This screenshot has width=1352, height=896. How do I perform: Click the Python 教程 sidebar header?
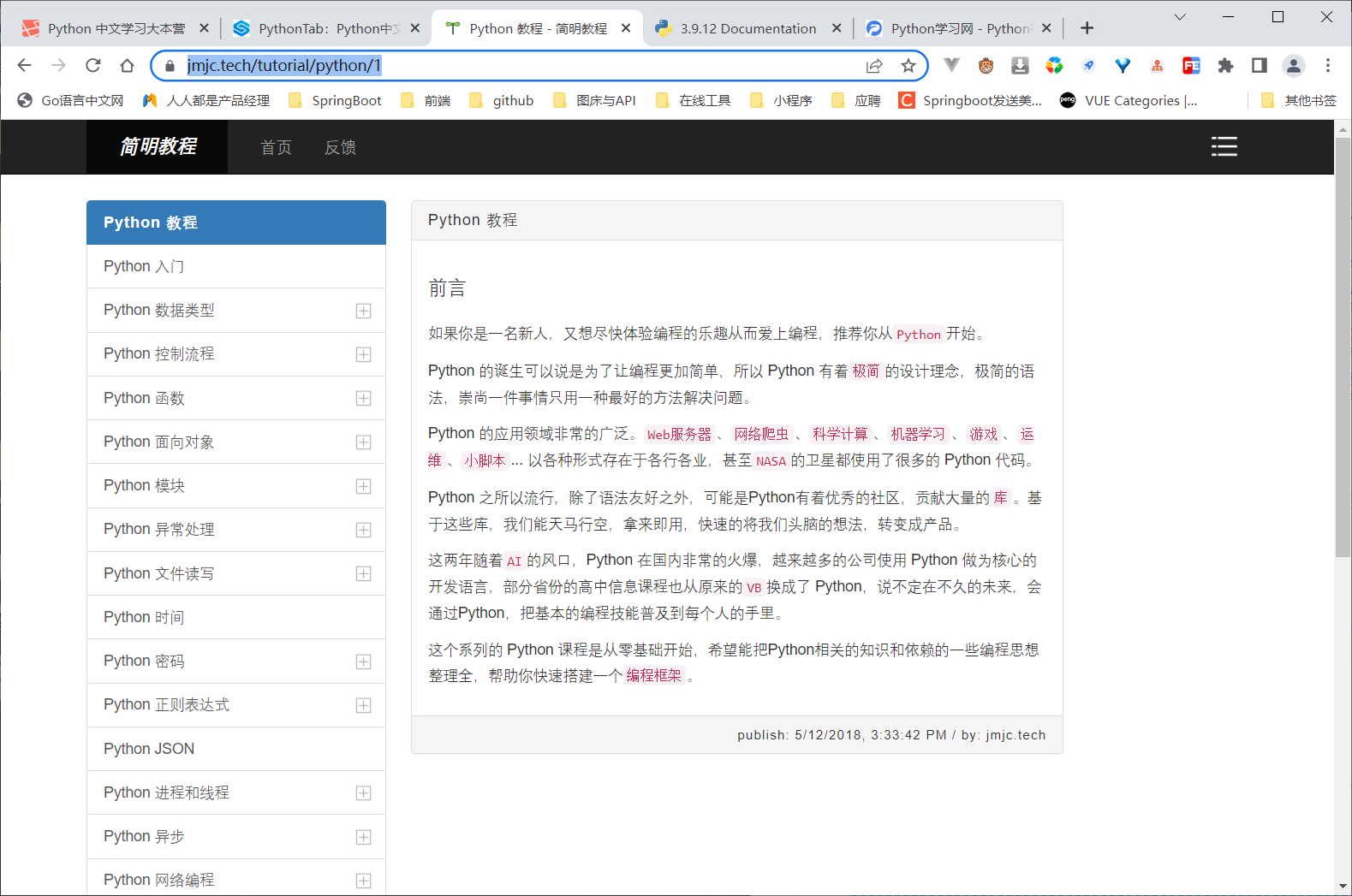(235, 223)
